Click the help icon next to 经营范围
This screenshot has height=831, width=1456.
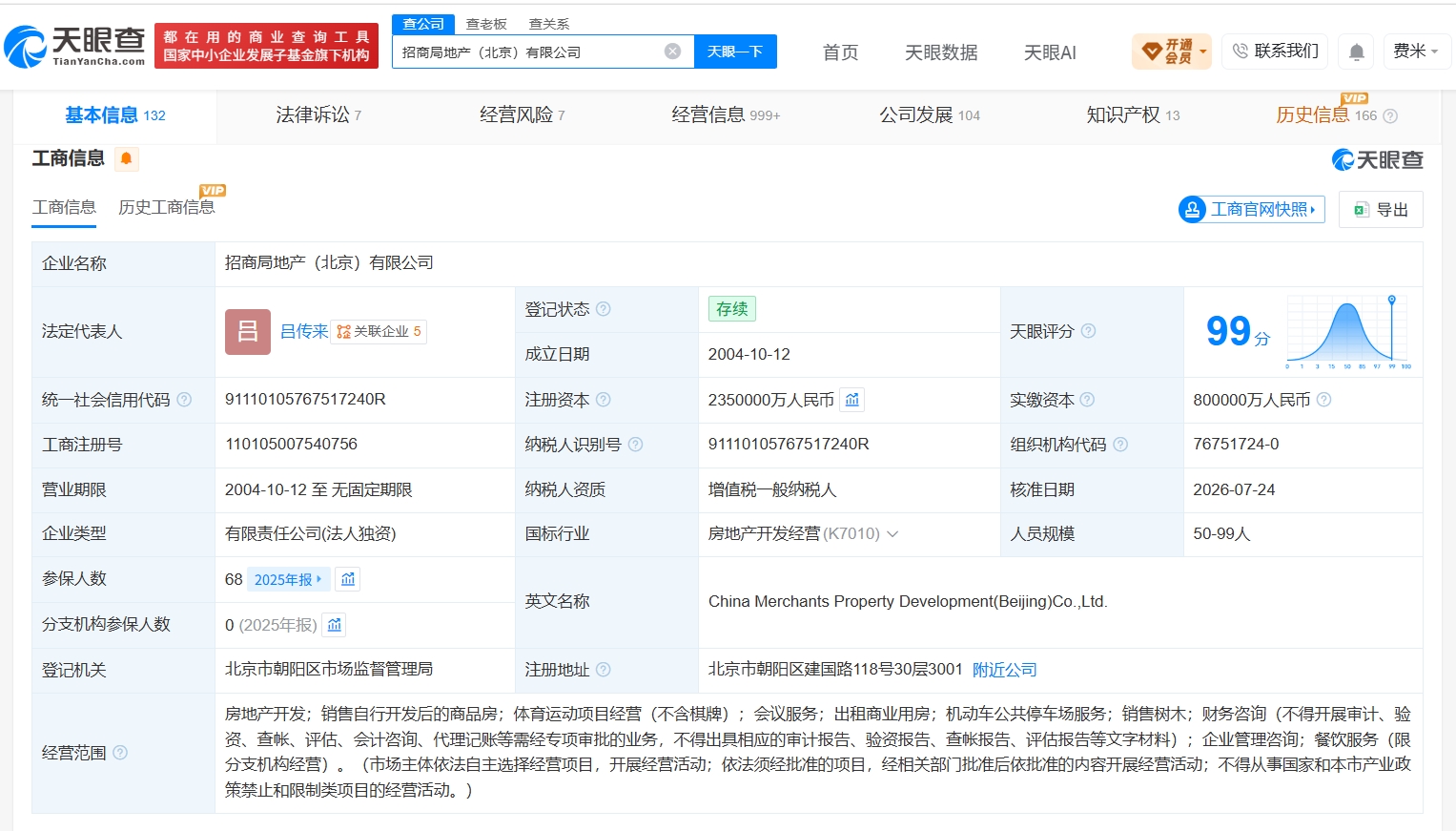pyautogui.click(x=120, y=753)
